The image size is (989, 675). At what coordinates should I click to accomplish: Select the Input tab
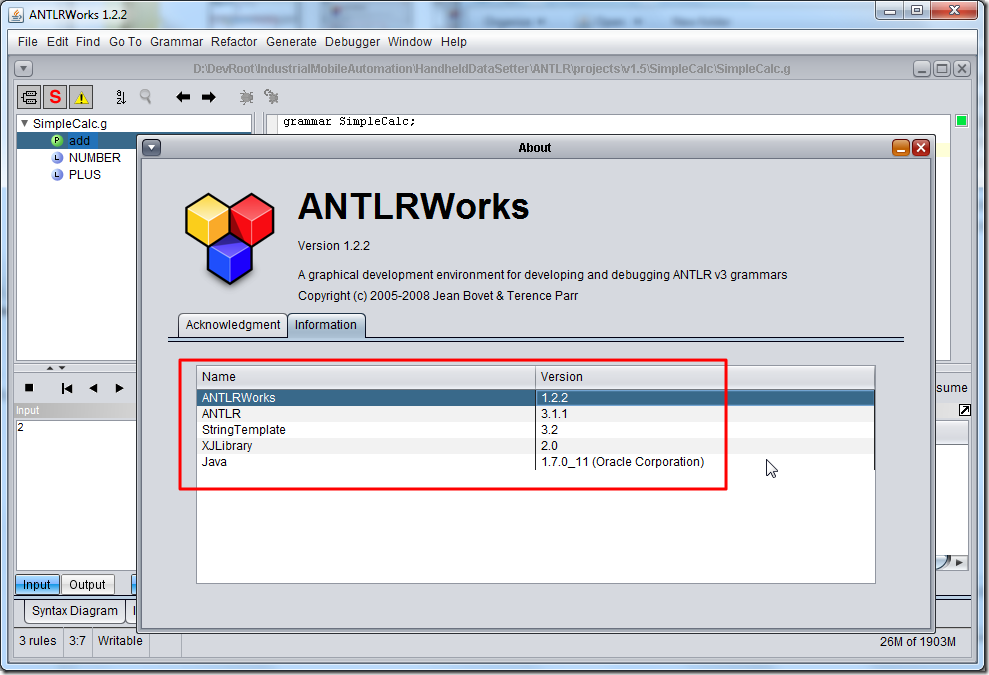(x=37, y=585)
